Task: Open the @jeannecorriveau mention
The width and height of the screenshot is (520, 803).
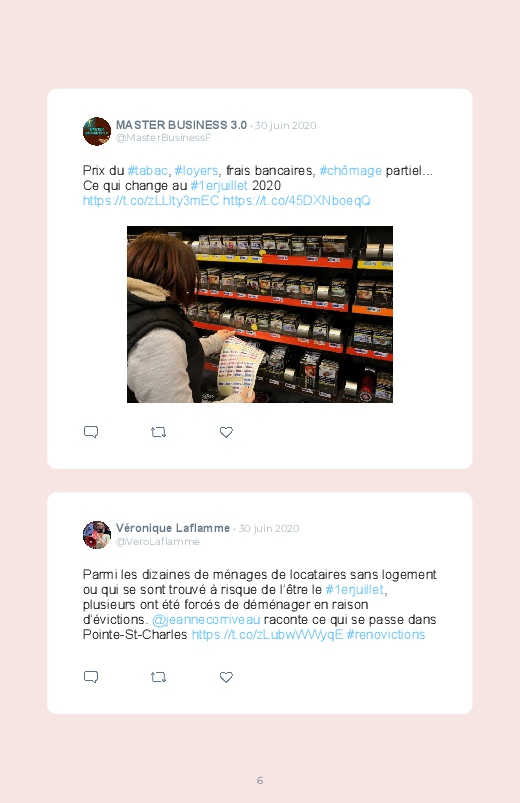Action: point(206,620)
